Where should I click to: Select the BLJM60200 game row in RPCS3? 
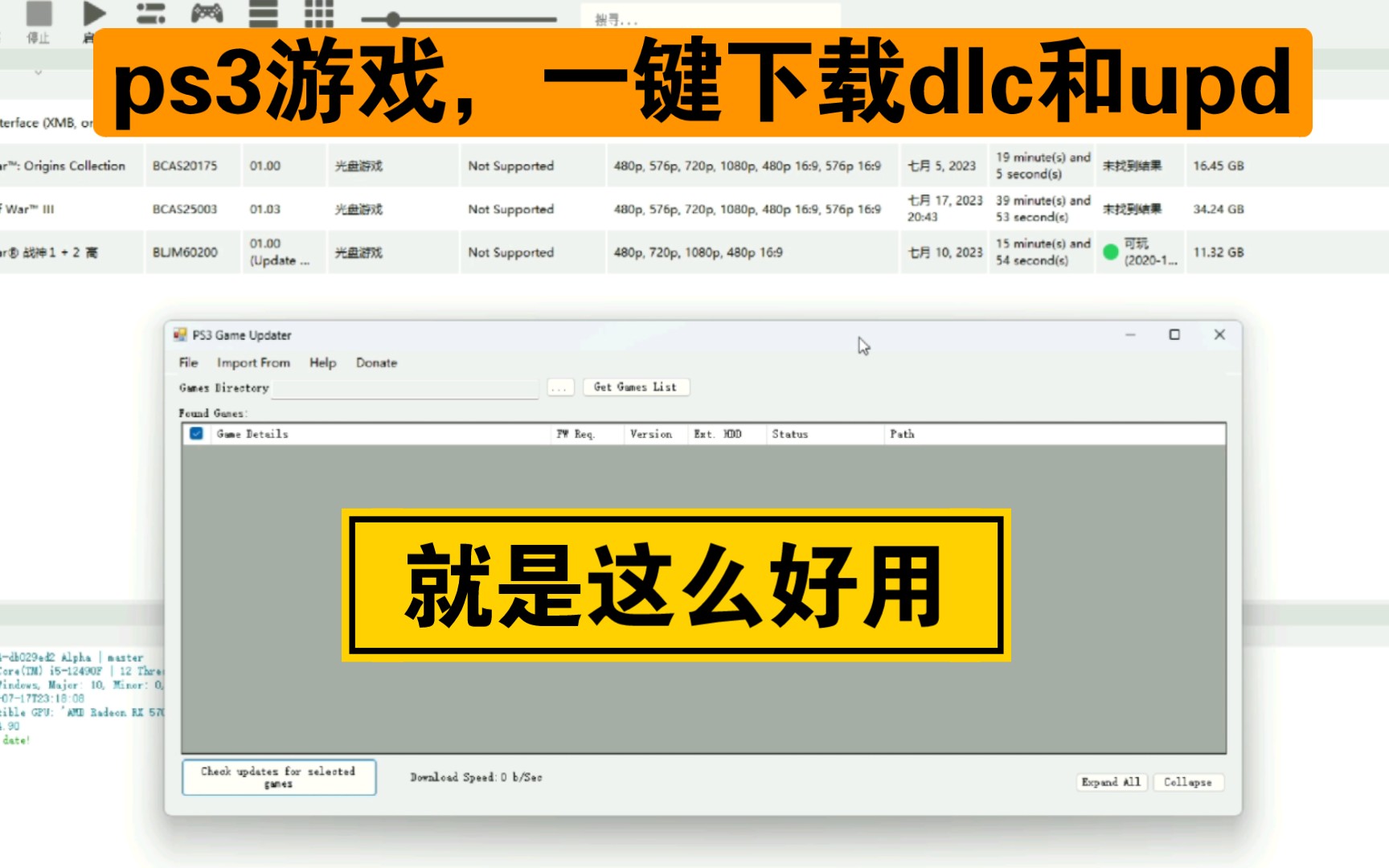tap(694, 252)
